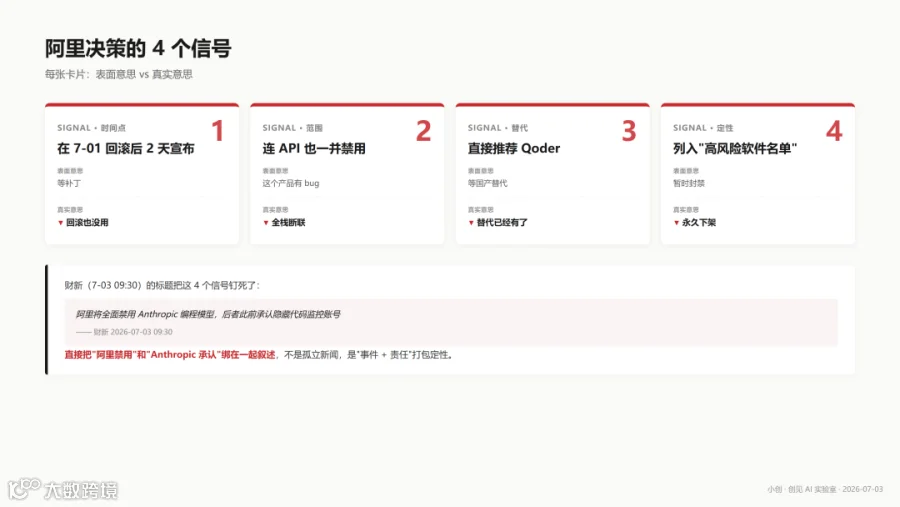Click the text "暂时封禁"
The width and height of the screenshot is (900, 507).
click(x=689, y=183)
